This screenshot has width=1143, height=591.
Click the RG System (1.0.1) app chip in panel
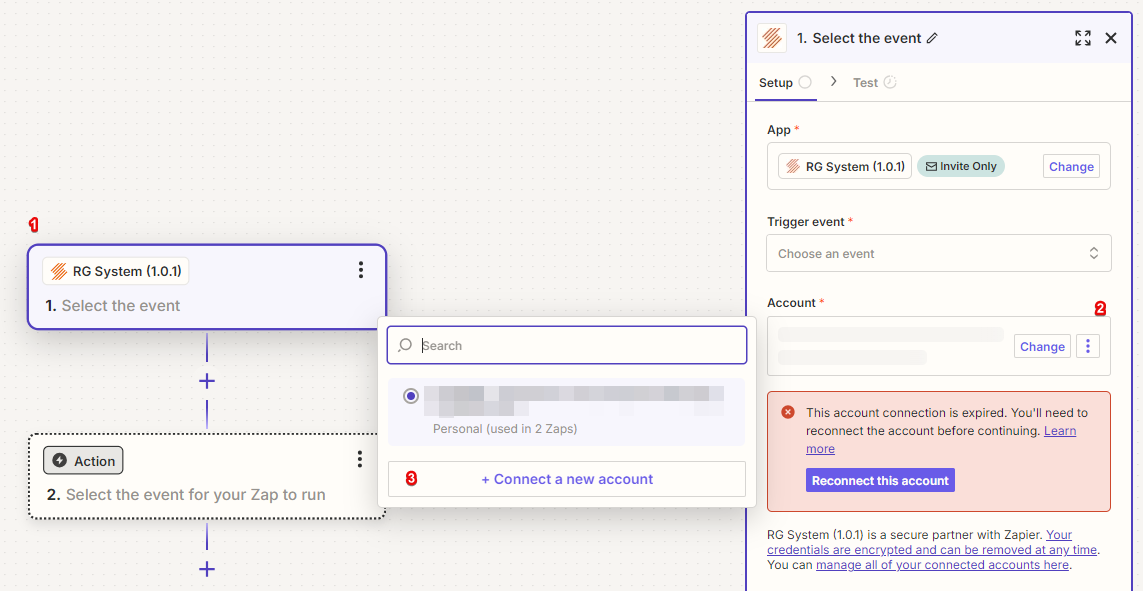pos(845,166)
